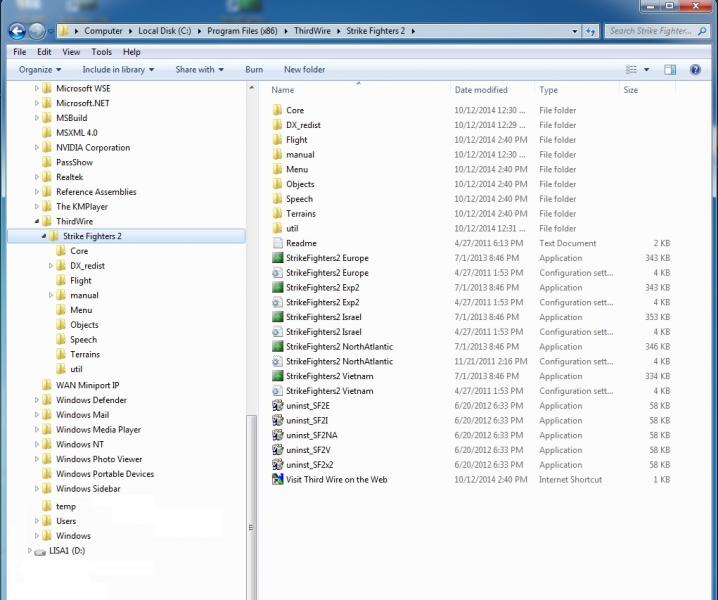718x600 pixels.
Task: Click the blue Help question mark icon
Action: (695, 70)
